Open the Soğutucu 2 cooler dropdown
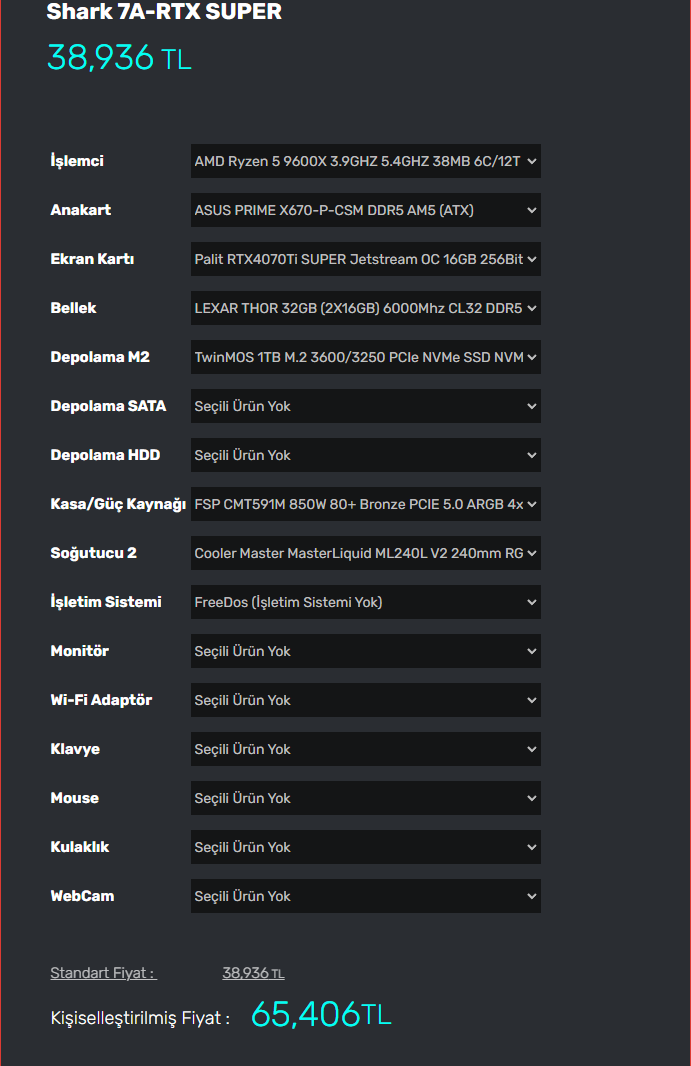Image resolution: width=691 pixels, height=1066 pixels. [x=365, y=553]
